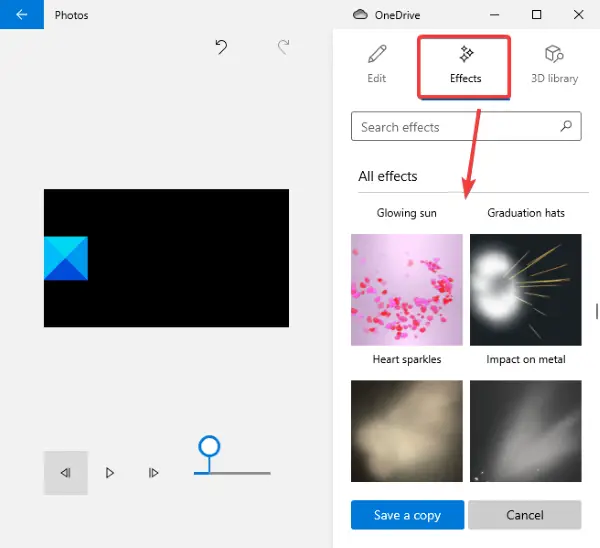Open the Edit tab
This screenshot has height=548, width=600.
(377, 64)
